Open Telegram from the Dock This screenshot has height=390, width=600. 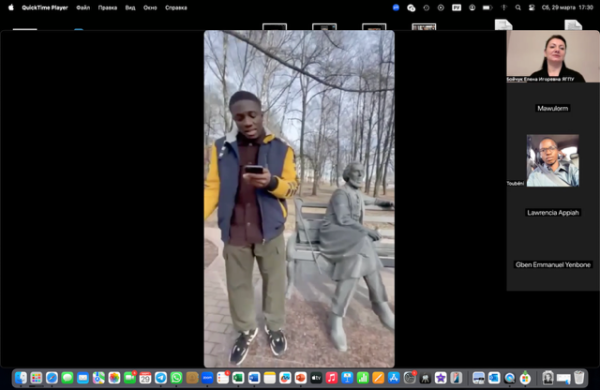[x=161, y=378]
